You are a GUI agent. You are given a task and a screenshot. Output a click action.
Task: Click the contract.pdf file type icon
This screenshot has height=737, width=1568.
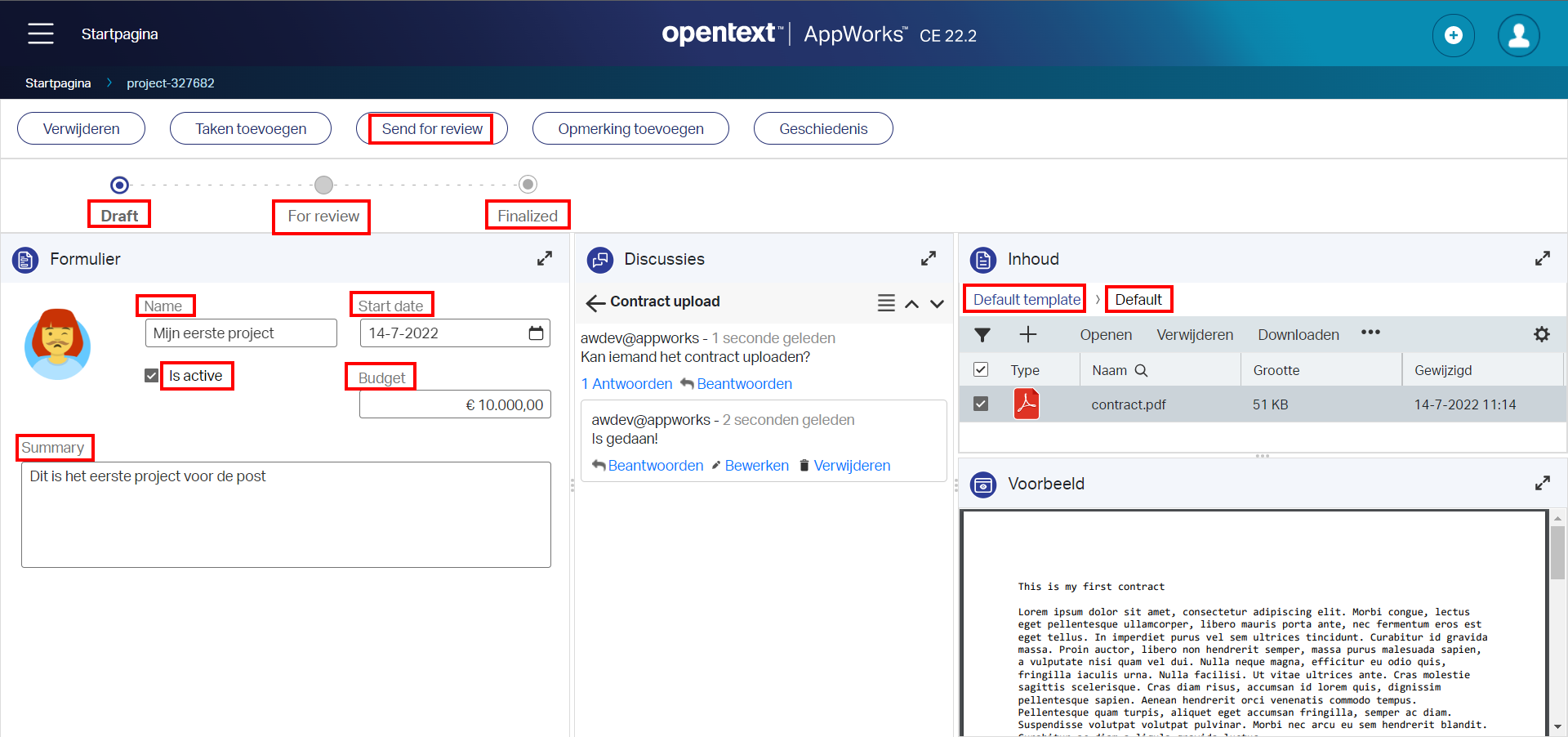click(1026, 404)
